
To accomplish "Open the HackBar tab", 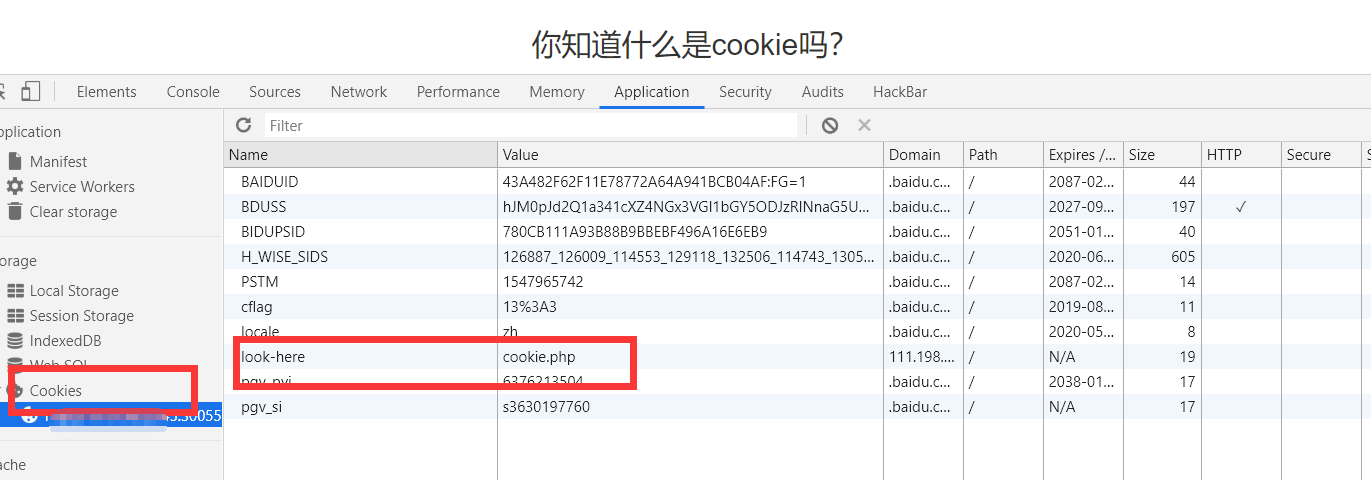I will [x=900, y=91].
